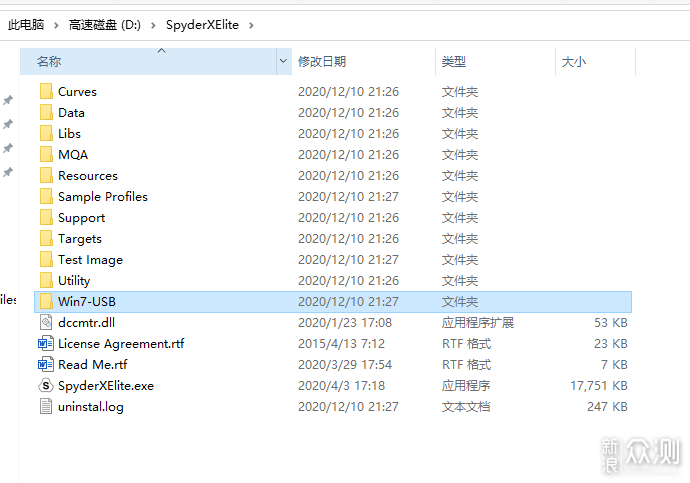Click the Data folder icon

(x=46, y=113)
